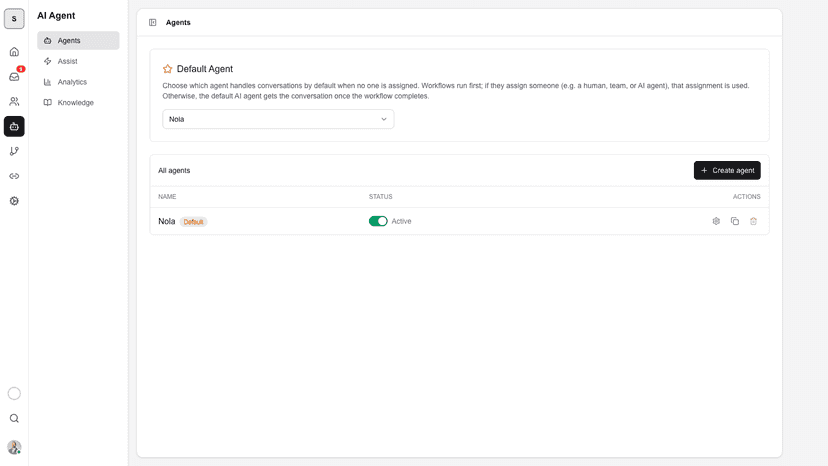
Task: Open search from the magnifier icon
Action: [x=14, y=418]
